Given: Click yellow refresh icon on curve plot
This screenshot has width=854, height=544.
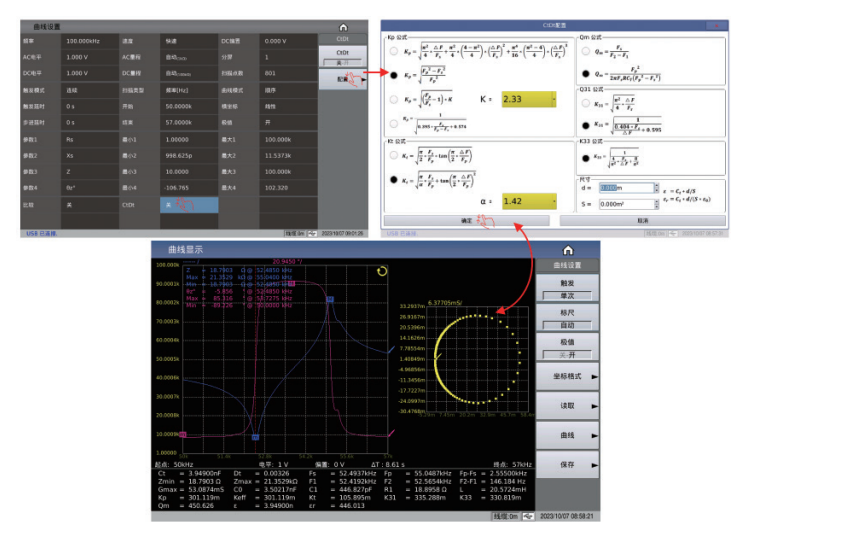Looking at the screenshot, I should coord(381,271).
